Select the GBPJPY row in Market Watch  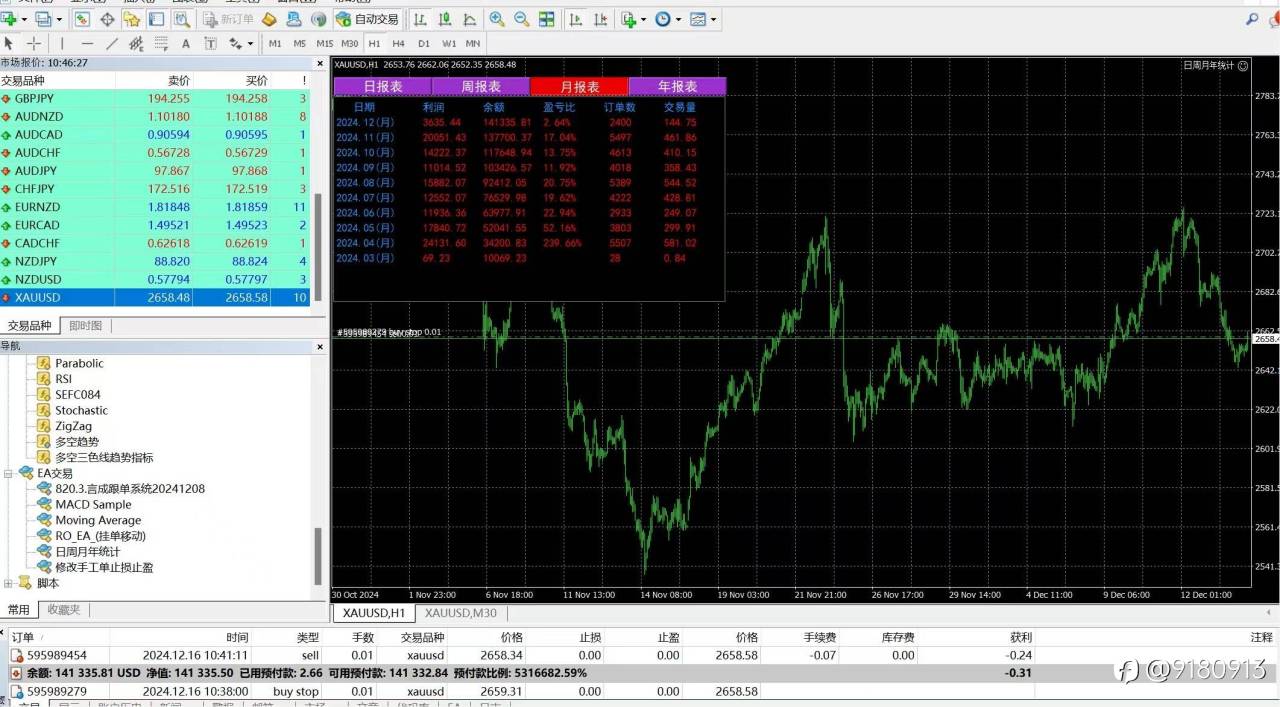pyautogui.click(x=155, y=98)
